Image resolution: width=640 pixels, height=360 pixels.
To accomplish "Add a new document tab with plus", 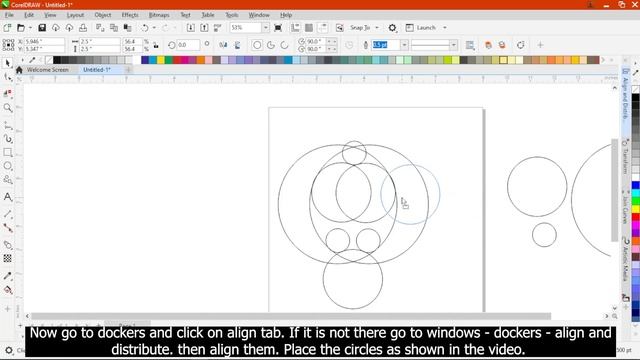I will pos(128,70).
